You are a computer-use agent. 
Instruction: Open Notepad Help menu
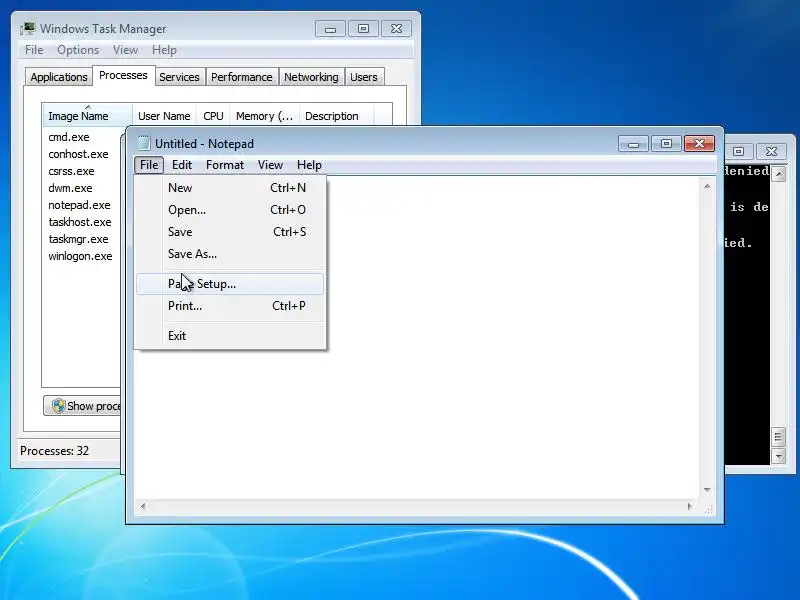(x=309, y=165)
